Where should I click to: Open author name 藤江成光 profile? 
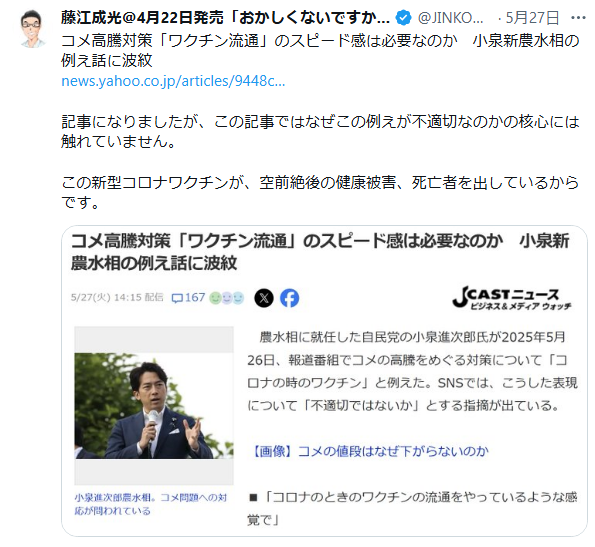[225, 18]
